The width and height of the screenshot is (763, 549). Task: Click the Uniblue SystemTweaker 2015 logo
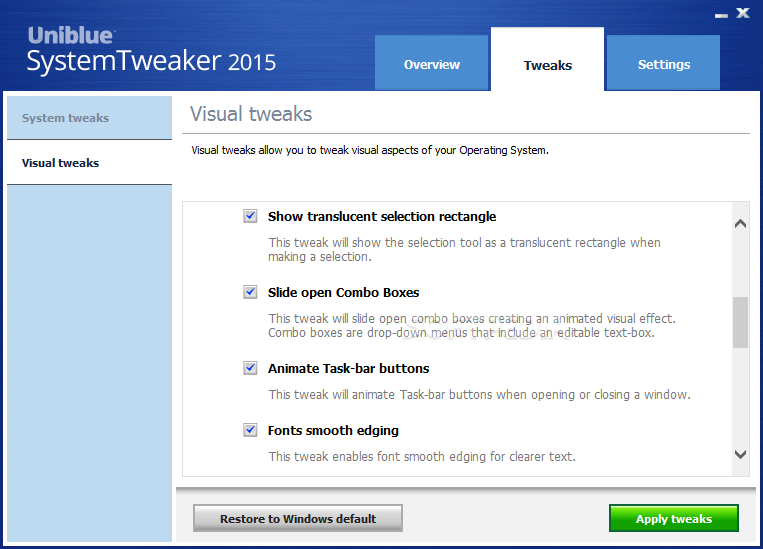coord(151,50)
